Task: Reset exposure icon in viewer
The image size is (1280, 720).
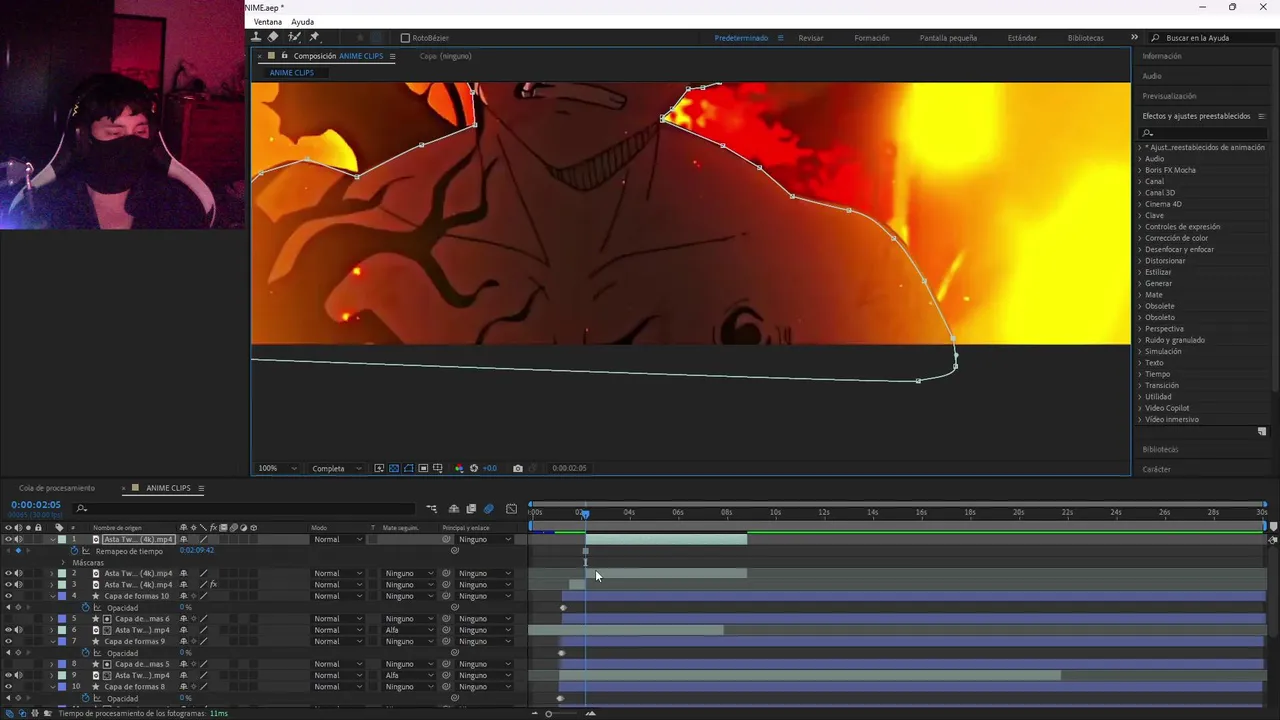Action: (x=474, y=468)
